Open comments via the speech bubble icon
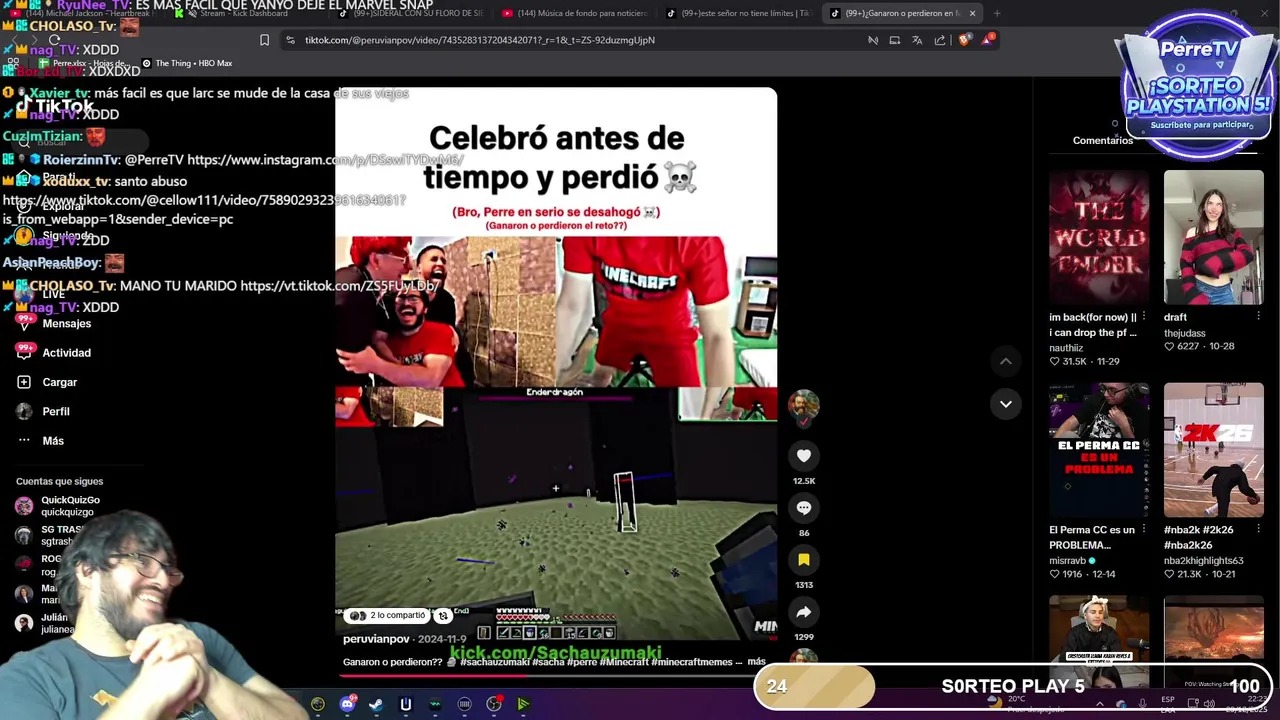 pyautogui.click(x=804, y=508)
